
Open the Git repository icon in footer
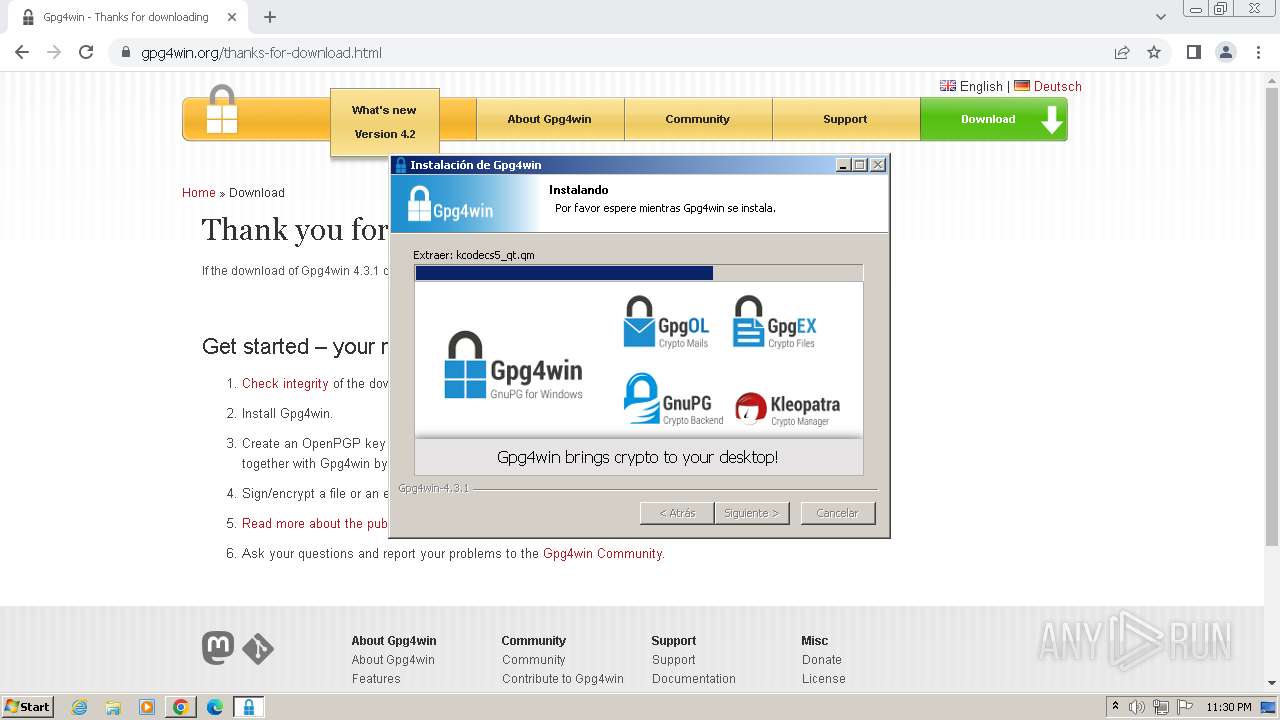click(258, 649)
